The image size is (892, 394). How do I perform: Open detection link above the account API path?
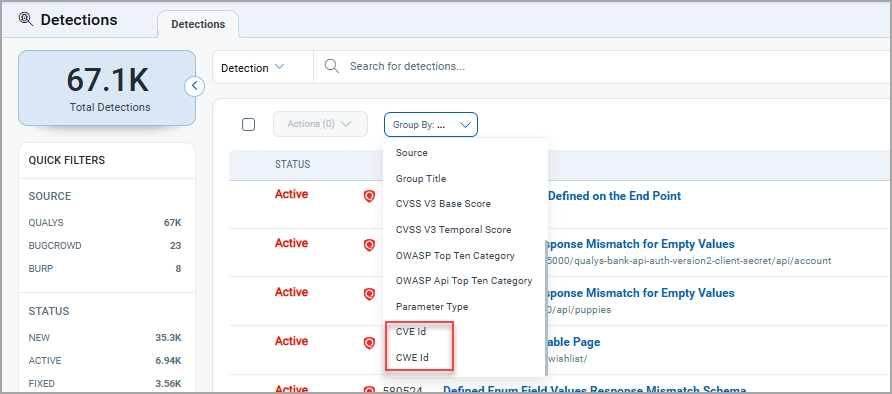tap(641, 244)
